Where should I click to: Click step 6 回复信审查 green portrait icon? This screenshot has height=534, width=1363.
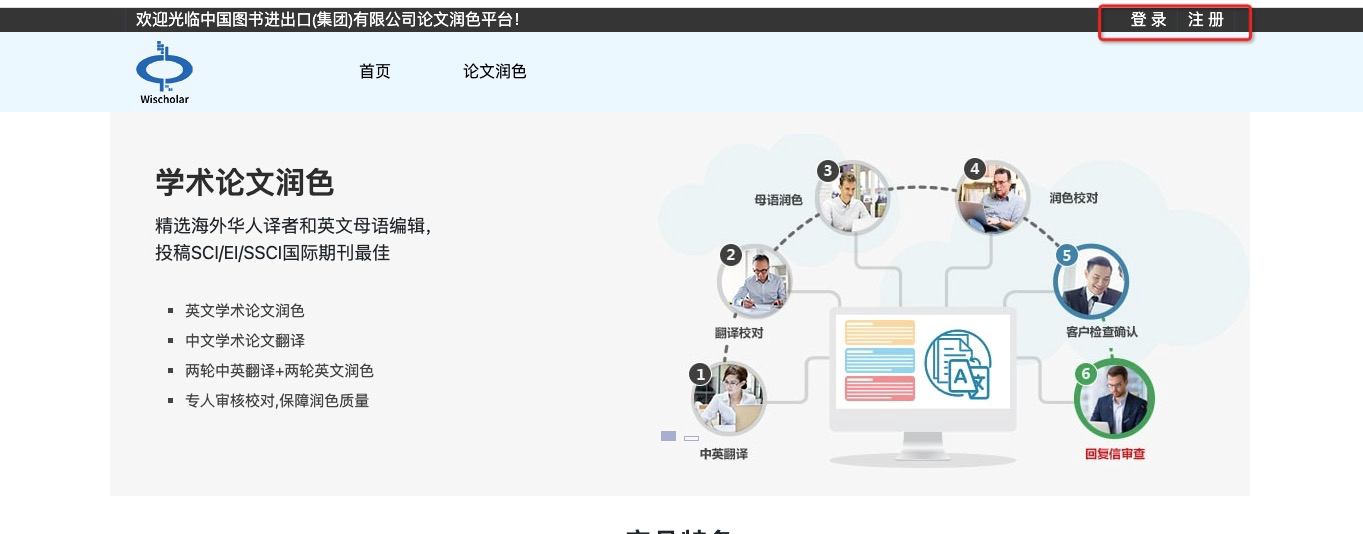coord(1114,400)
